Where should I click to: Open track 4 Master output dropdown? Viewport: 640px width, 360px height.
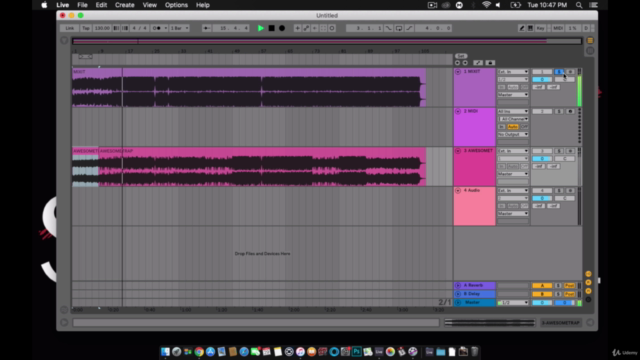pyautogui.click(x=513, y=213)
